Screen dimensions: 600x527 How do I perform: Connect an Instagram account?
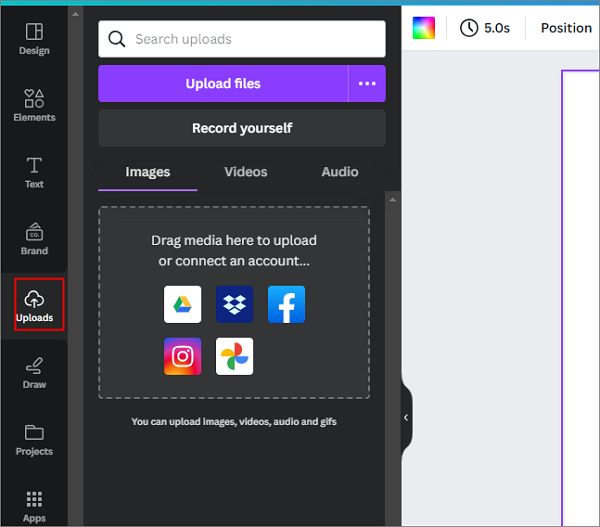[183, 356]
